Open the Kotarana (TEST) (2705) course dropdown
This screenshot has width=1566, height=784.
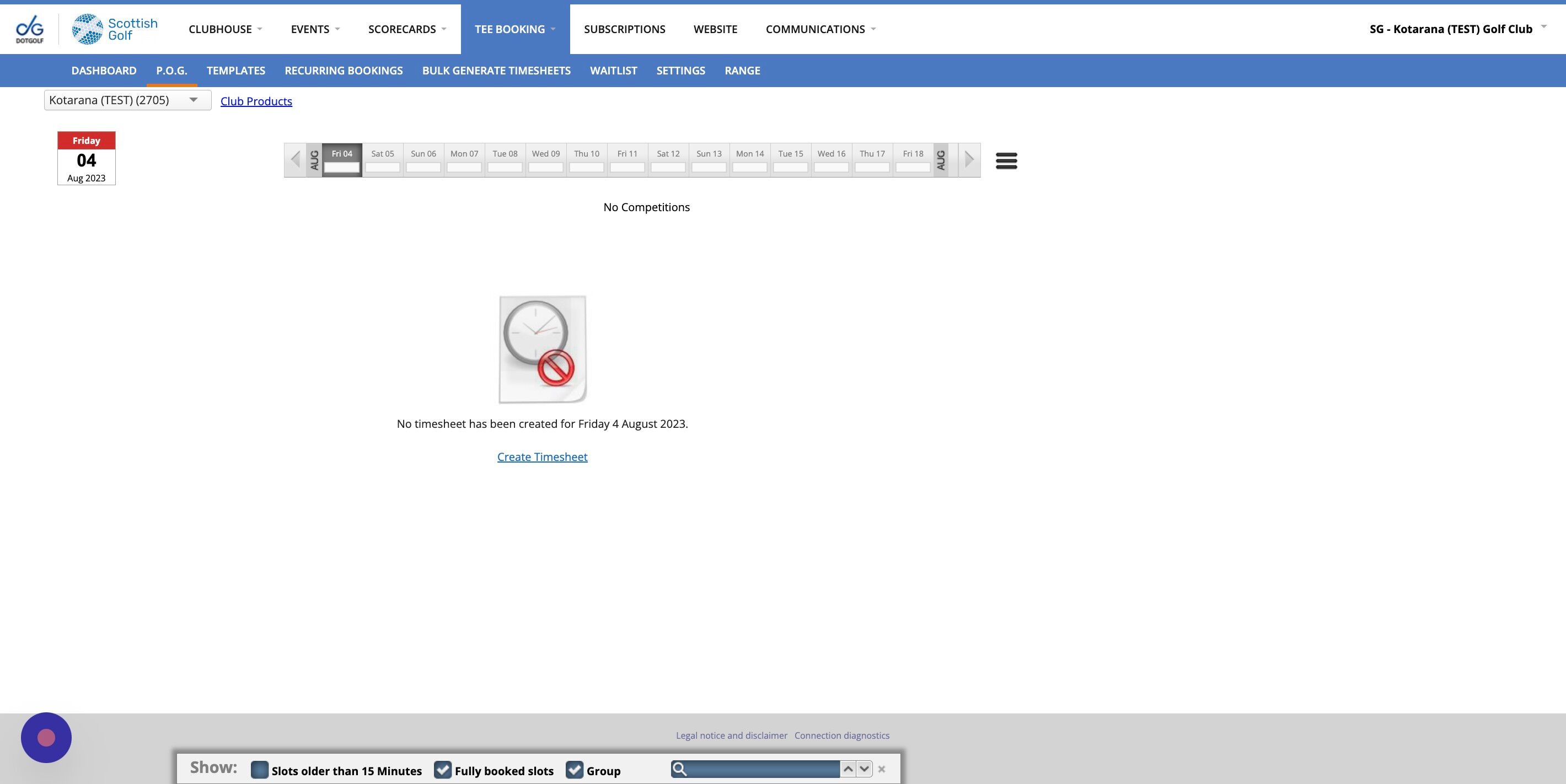pos(128,100)
